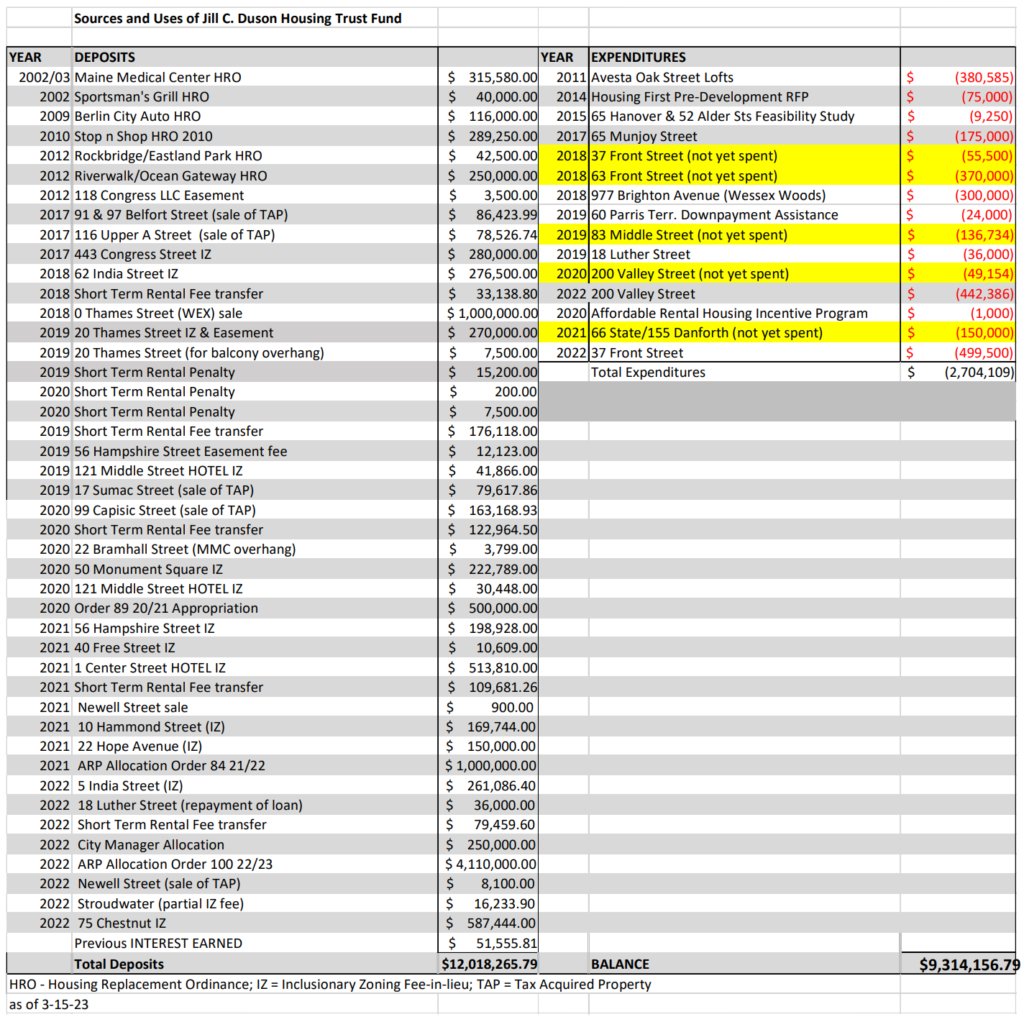Click "17 Sumac Street (sale of TAP)"
This screenshot has height=1022, width=1024.
point(164,490)
